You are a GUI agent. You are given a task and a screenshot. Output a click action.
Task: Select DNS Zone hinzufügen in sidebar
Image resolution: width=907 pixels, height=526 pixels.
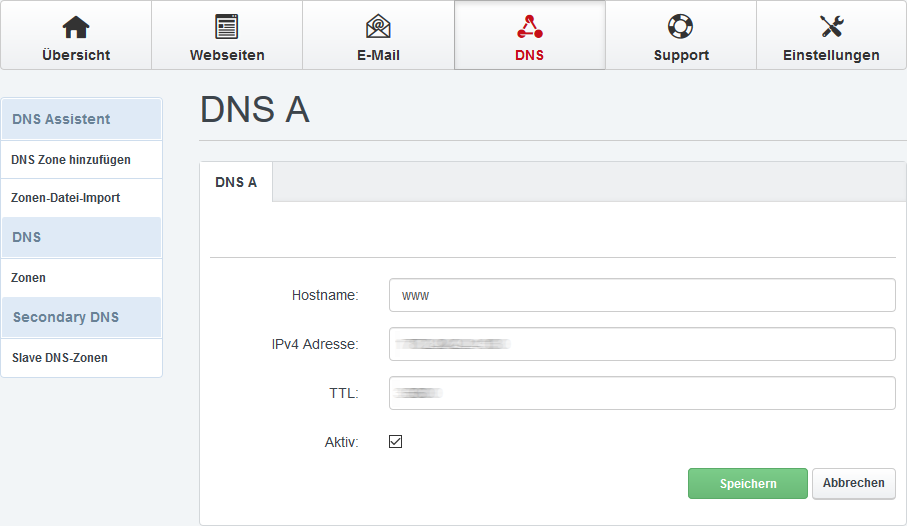click(71, 159)
